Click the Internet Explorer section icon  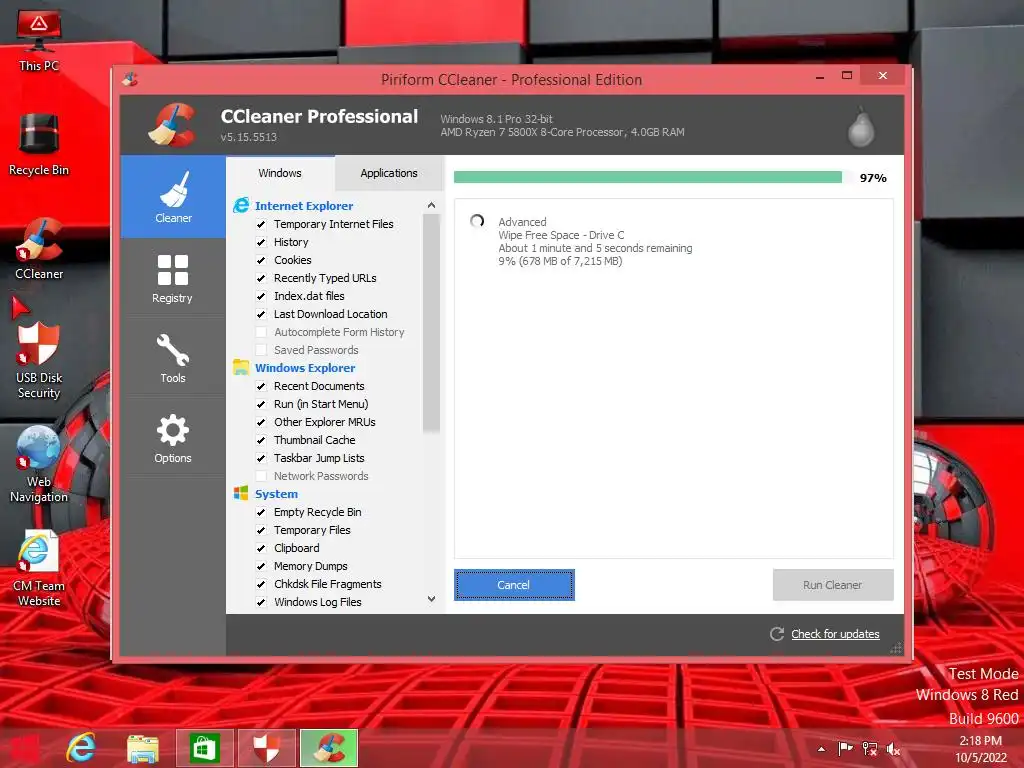click(x=241, y=205)
